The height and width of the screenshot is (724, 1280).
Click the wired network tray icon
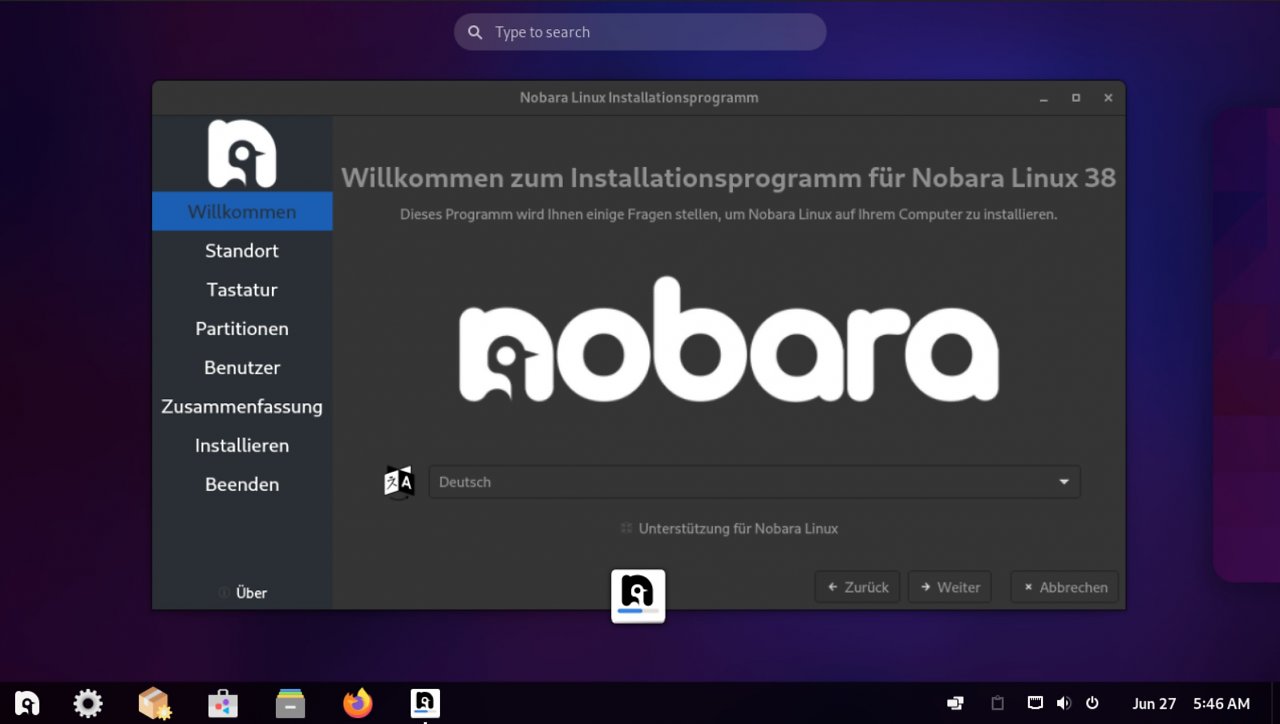[x=1035, y=703]
